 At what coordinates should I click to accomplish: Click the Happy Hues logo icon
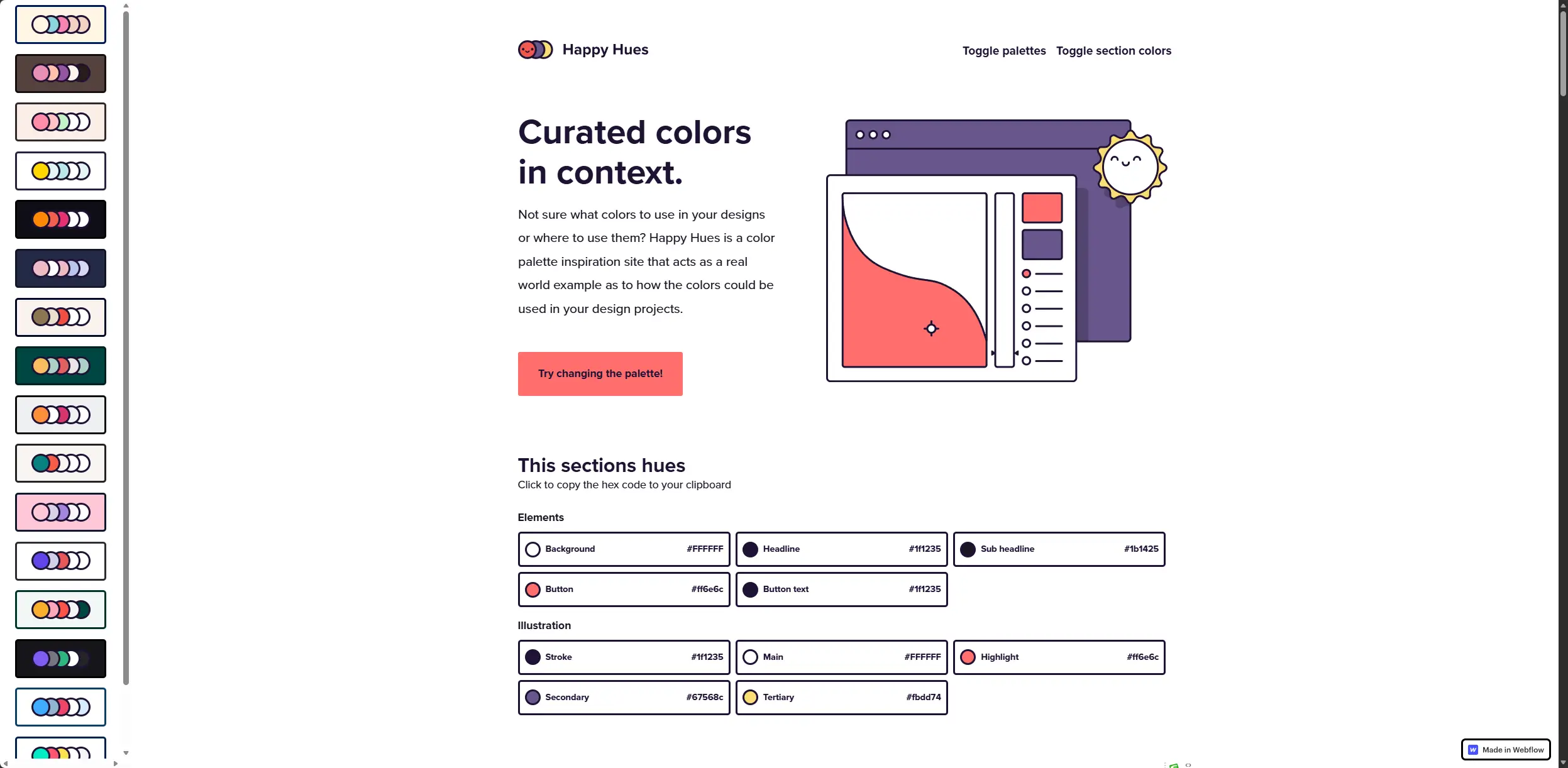(535, 50)
